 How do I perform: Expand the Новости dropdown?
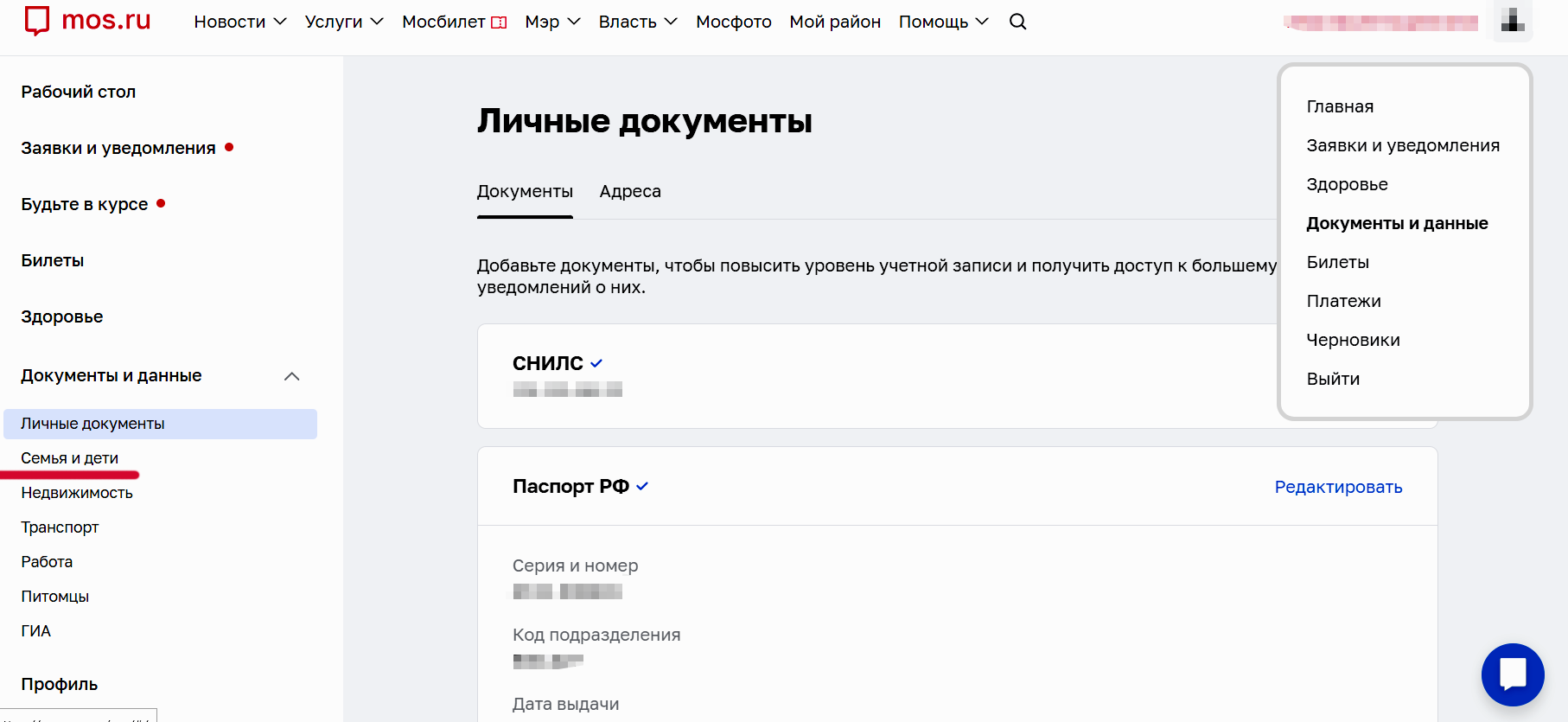coord(239,22)
